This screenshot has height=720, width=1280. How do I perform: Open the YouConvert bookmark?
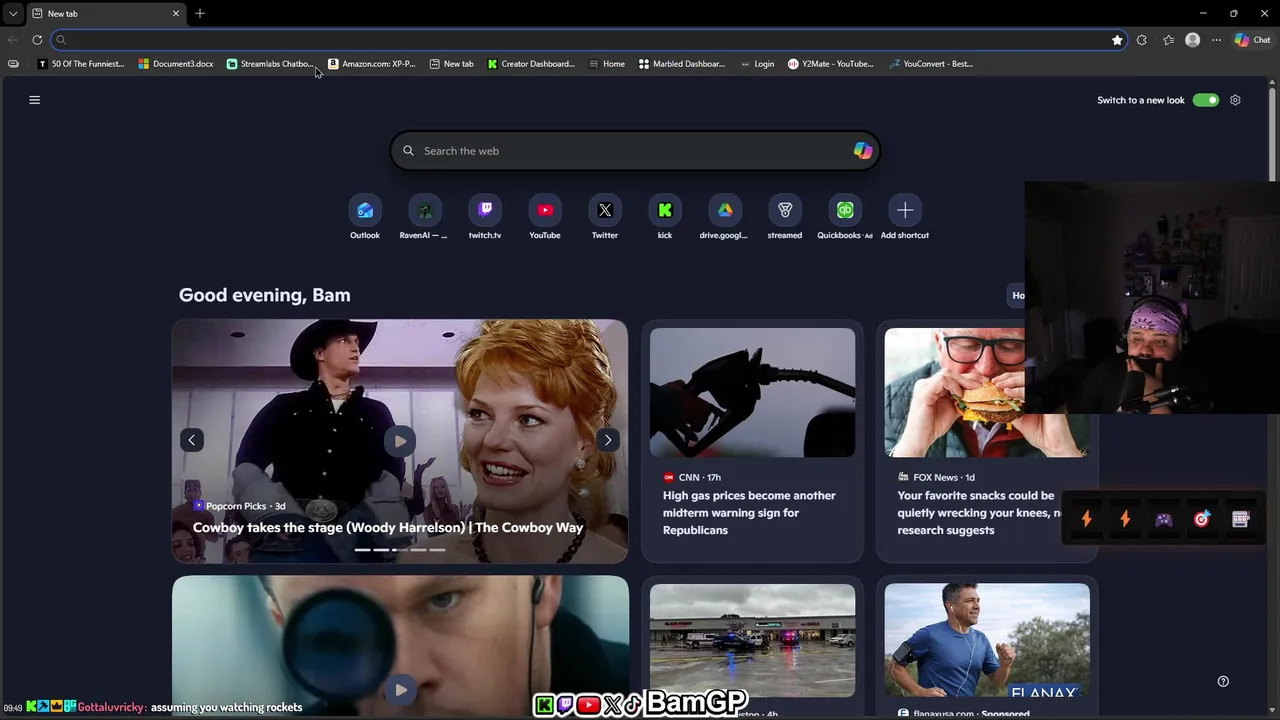click(931, 64)
